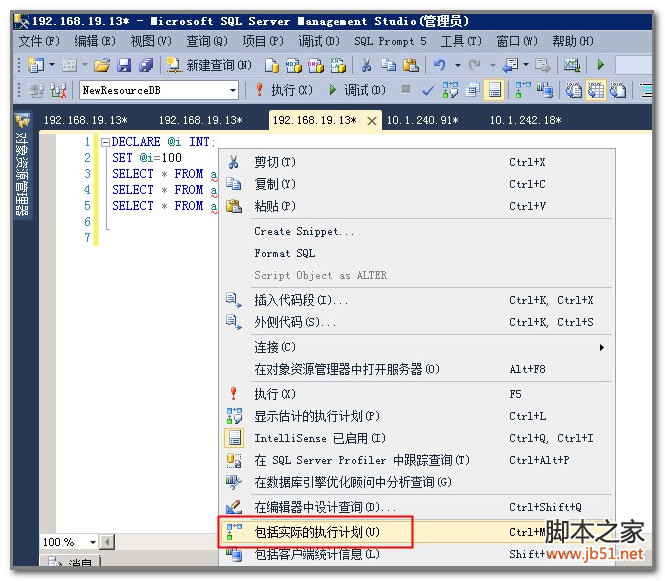Click the horizontal scrollbar left arrow
665x581 pixels.
pos(107,542)
